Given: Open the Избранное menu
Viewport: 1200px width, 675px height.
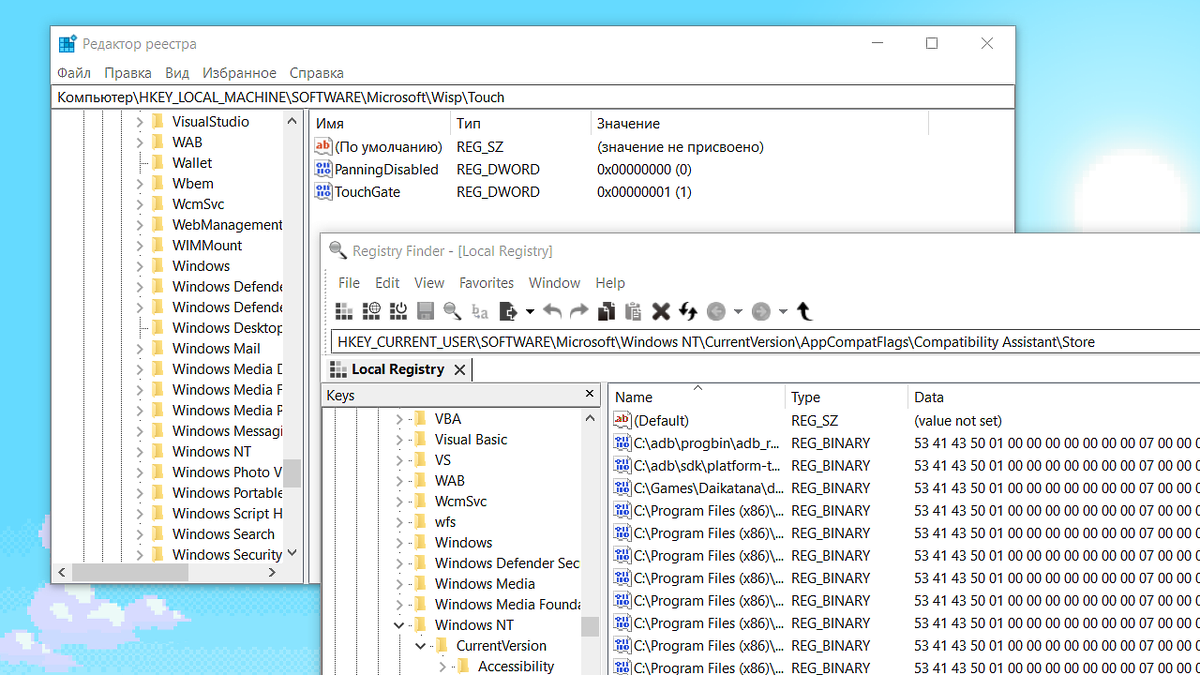Looking at the screenshot, I should (x=239, y=73).
